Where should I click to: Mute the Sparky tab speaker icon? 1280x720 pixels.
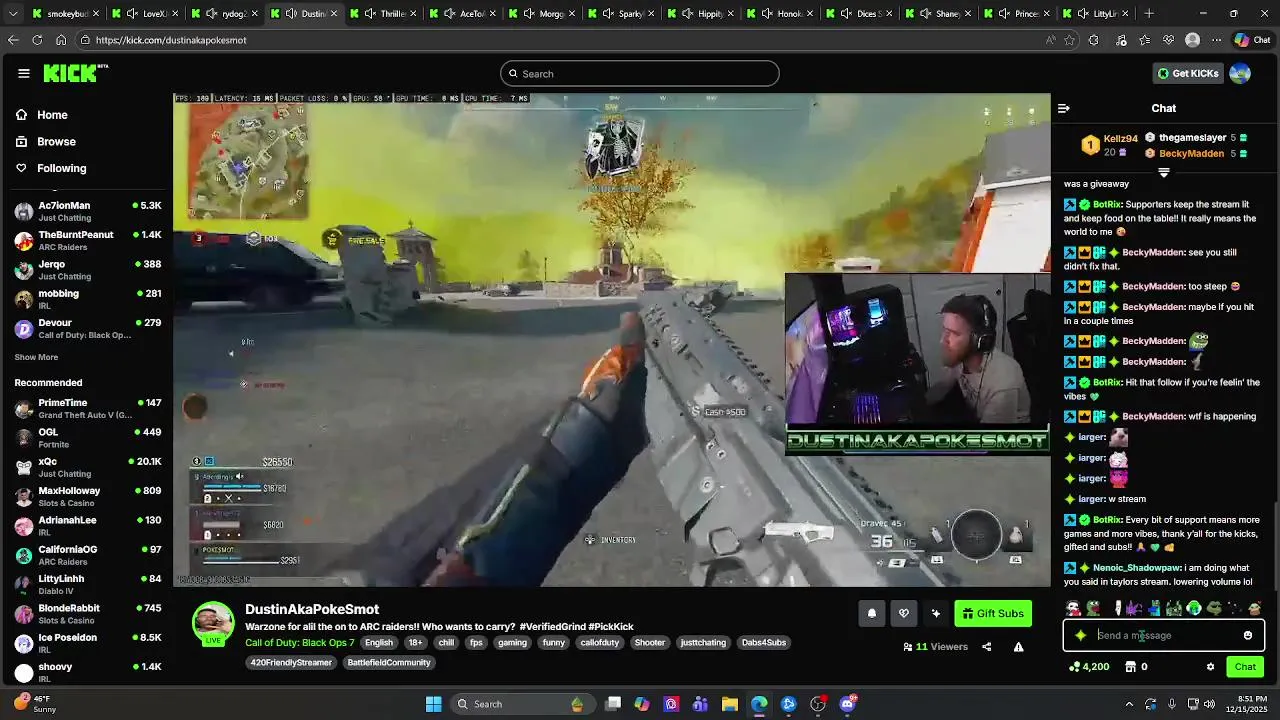tap(608, 14)
